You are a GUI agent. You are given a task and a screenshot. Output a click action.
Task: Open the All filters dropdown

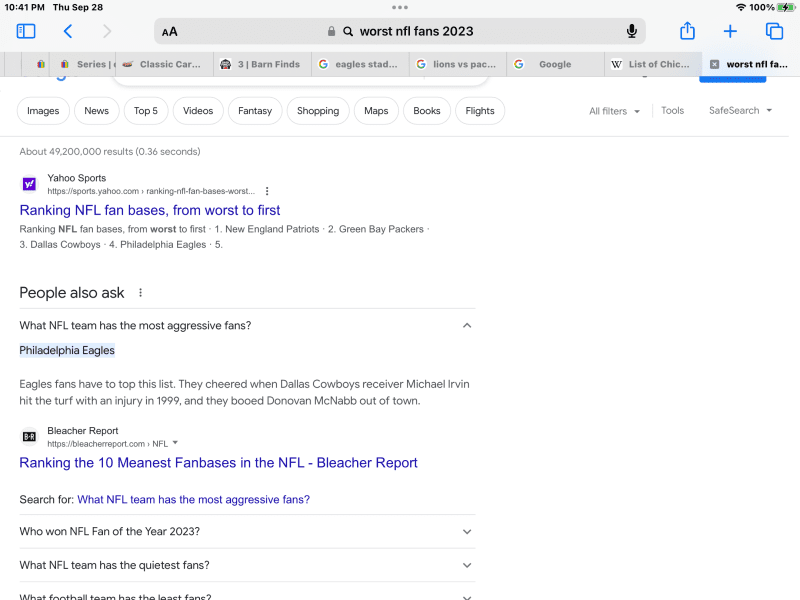click(x=614, y=111)
